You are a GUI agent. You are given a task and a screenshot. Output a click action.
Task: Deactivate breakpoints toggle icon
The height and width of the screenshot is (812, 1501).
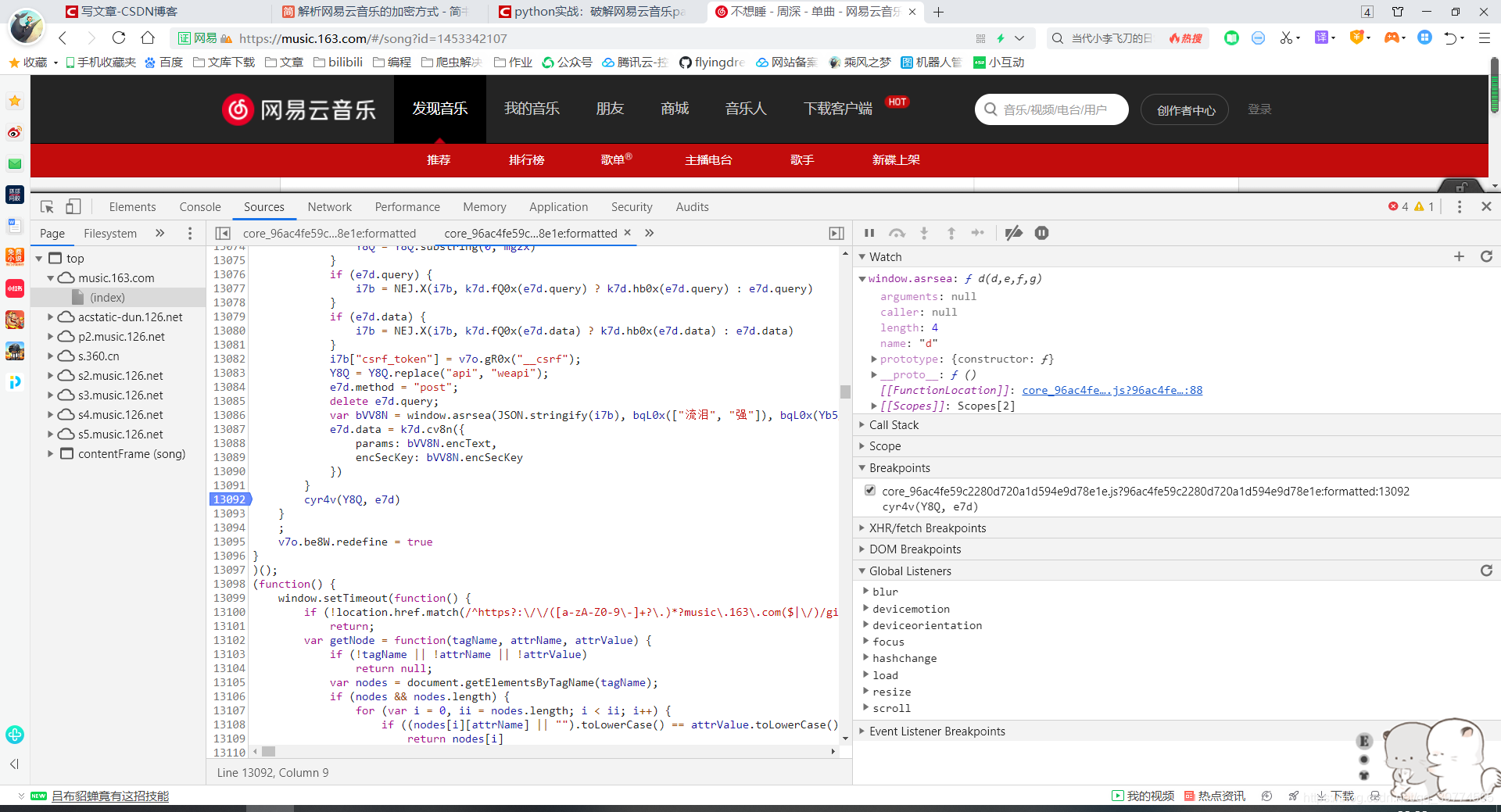coord(1014,233)
